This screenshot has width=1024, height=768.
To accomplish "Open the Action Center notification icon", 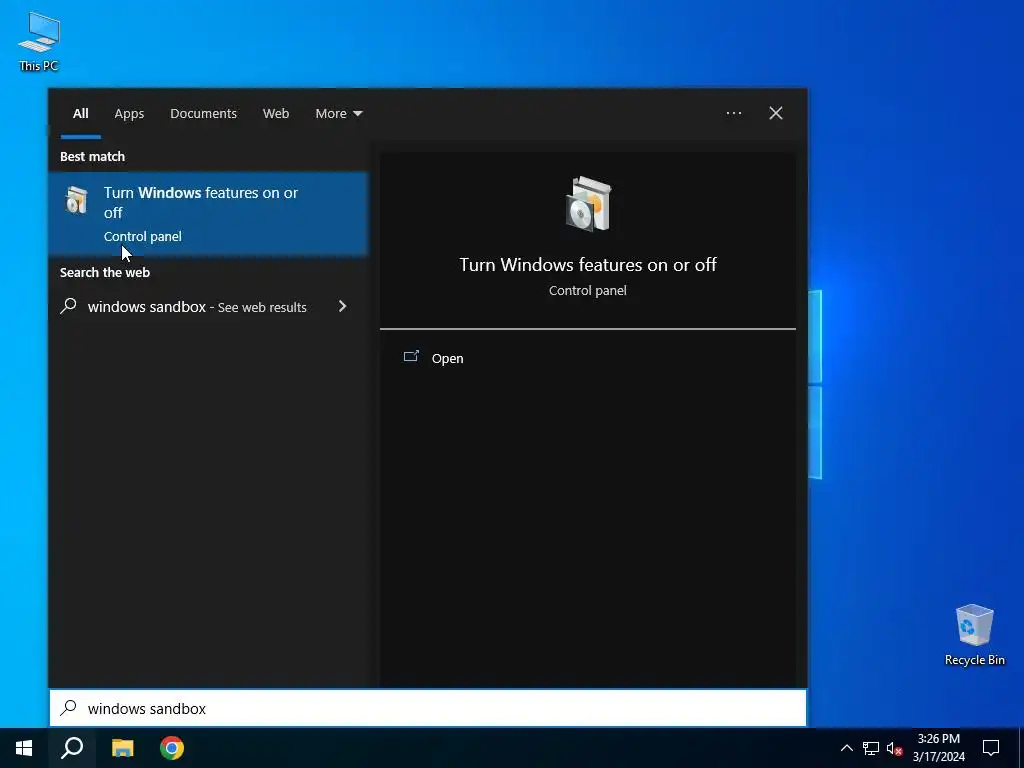I will 991,748.
